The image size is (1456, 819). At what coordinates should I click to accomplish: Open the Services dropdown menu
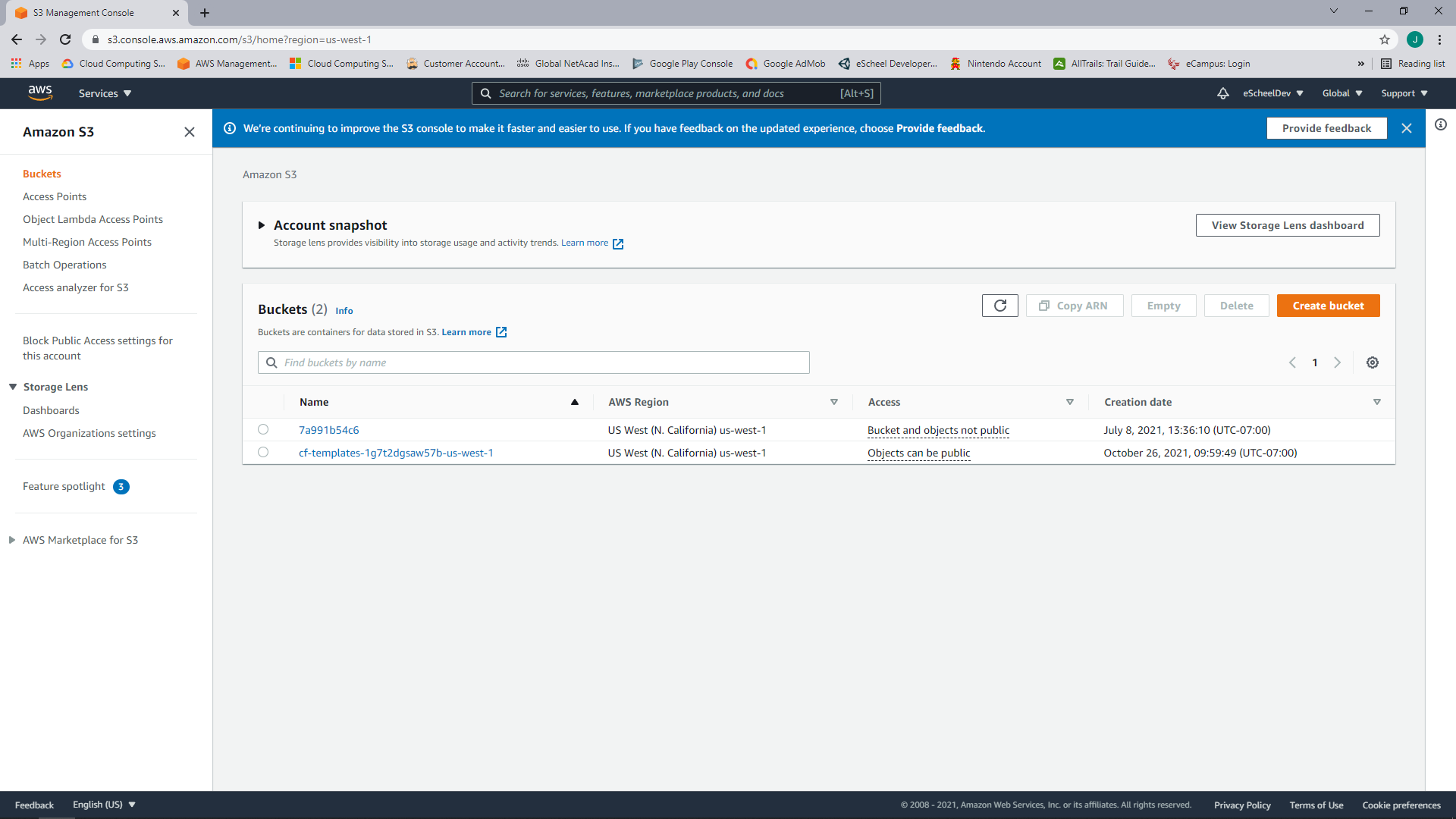click(105, 93)
